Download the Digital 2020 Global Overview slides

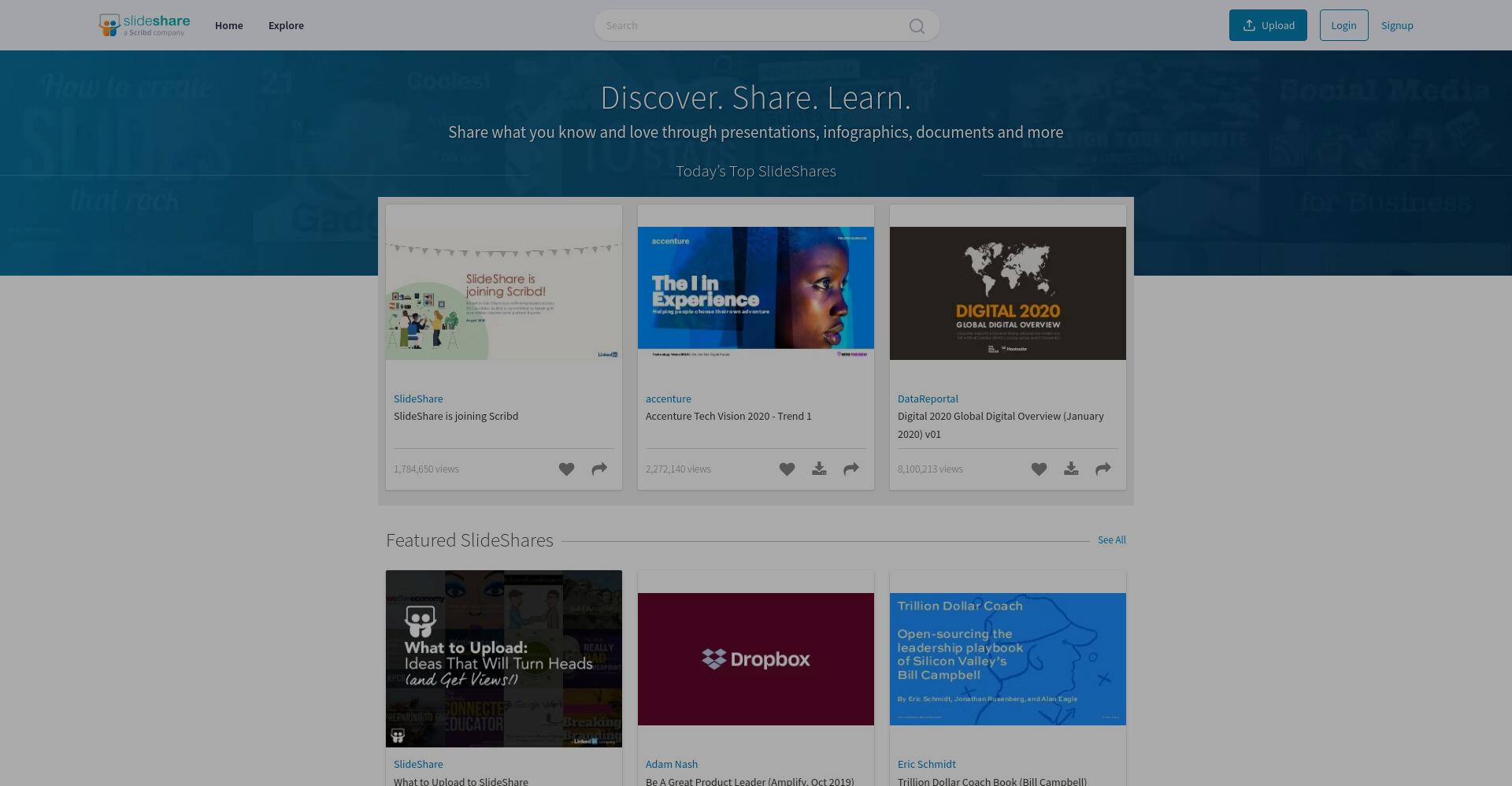pyautogui.click(x=1071, y=469)
